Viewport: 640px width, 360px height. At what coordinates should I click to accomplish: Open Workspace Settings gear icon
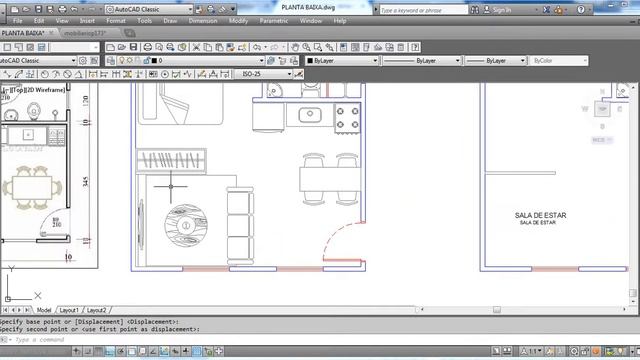[83, 61]
